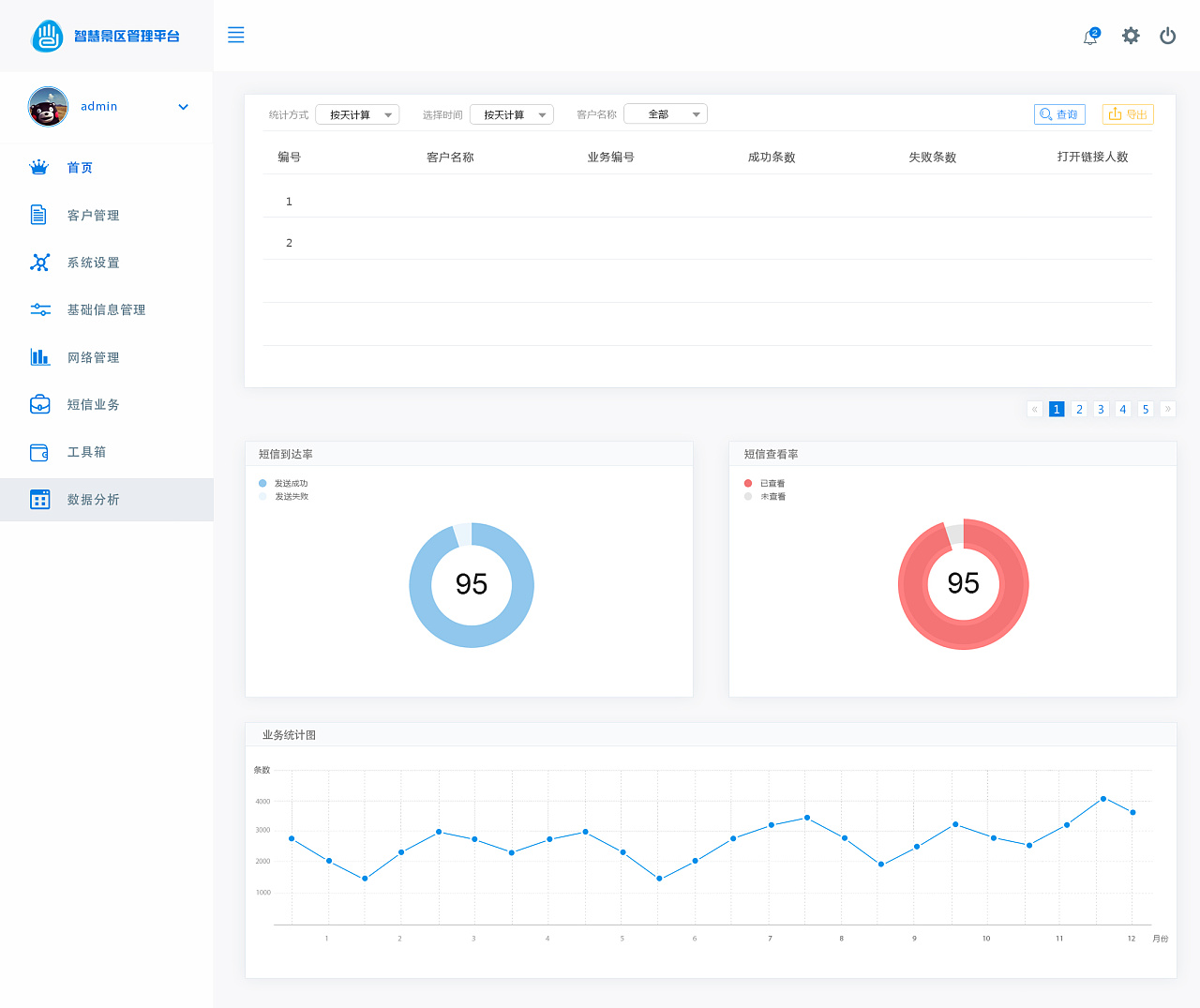Open notifications via the bell icon
The image size is (1200, 1008).
tap(1090, 37)
